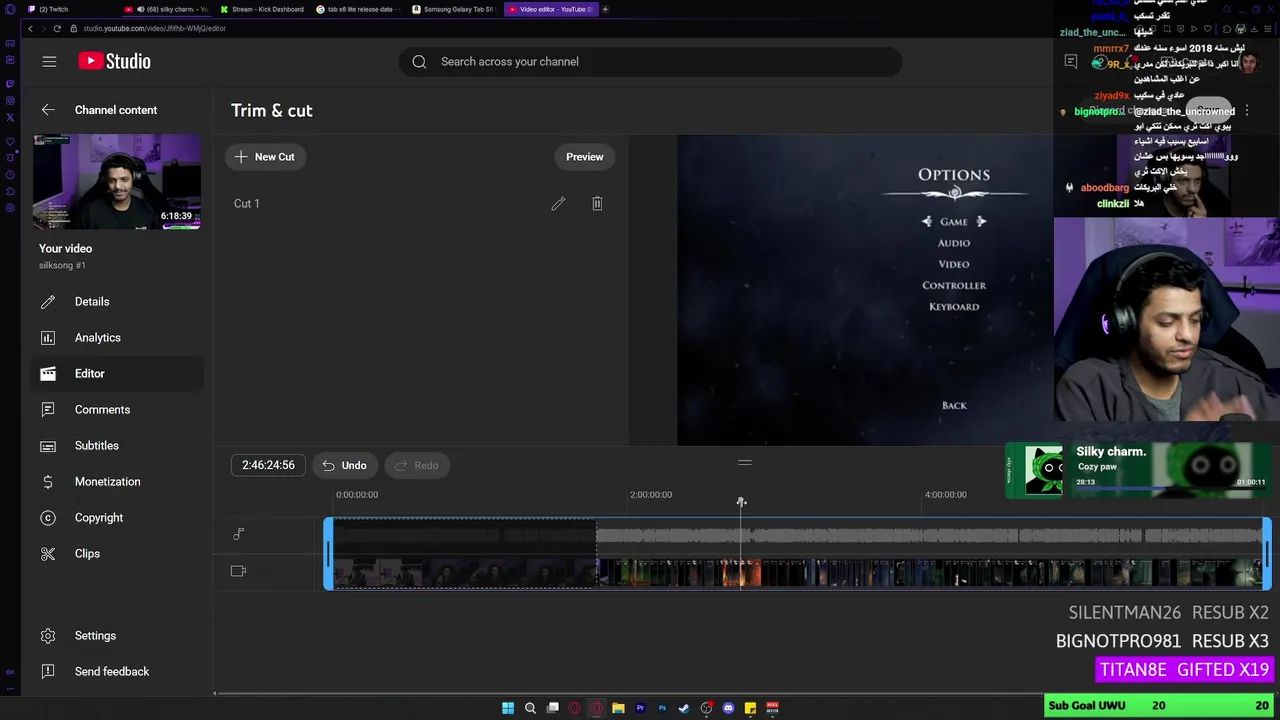Open Instagram from the Opera sidebar
1280x720 pixels.
(10, 100)
